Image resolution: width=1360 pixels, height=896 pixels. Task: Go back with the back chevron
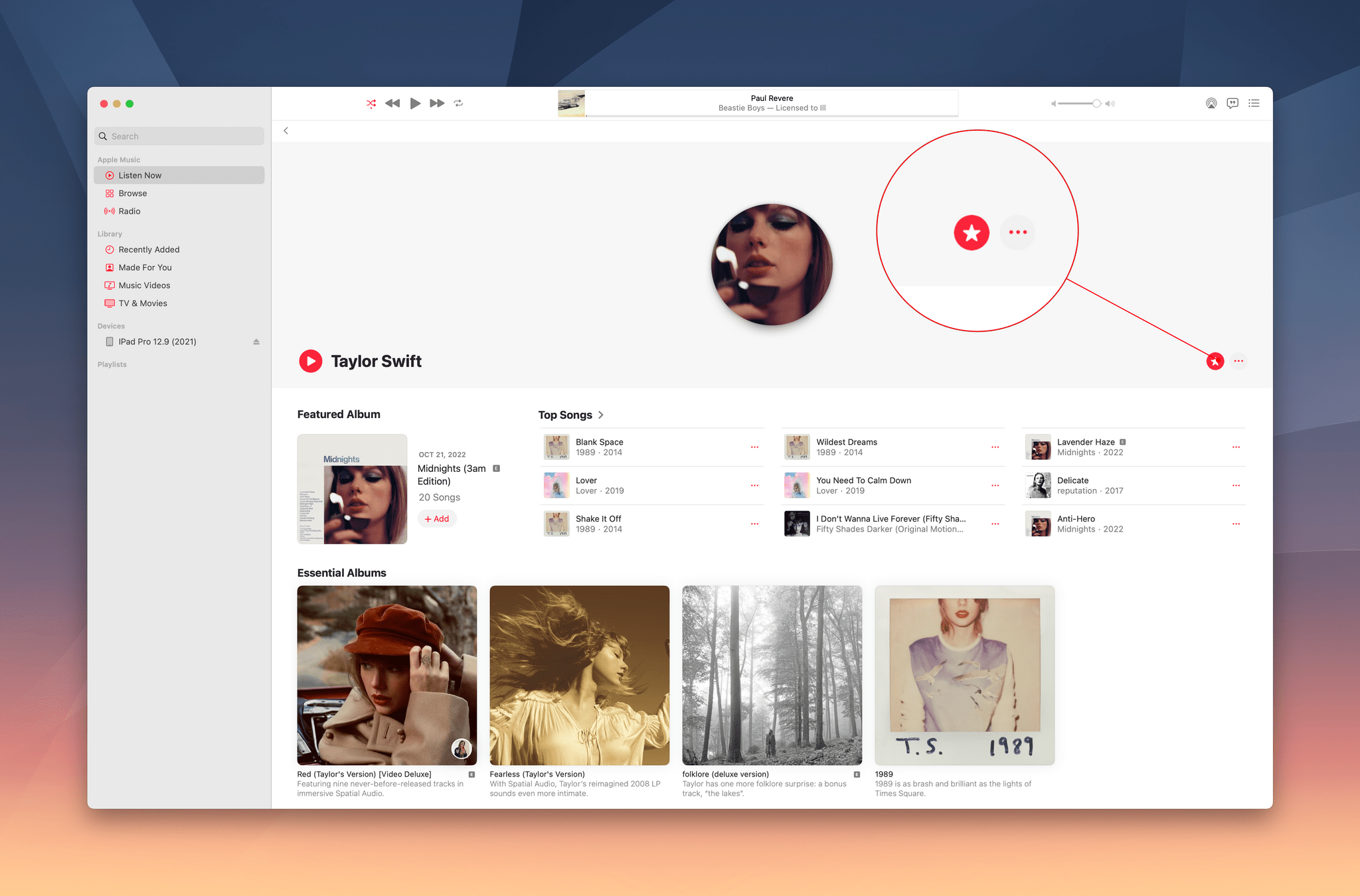point(286,131)
